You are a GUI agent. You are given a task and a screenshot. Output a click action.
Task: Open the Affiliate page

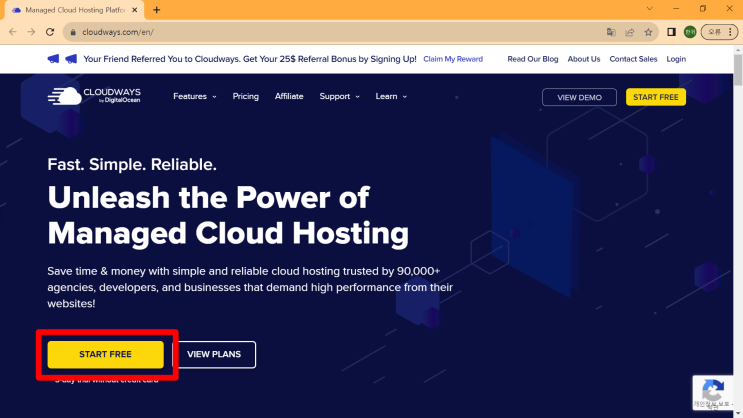pyautogui.click(x=289, y=96)
